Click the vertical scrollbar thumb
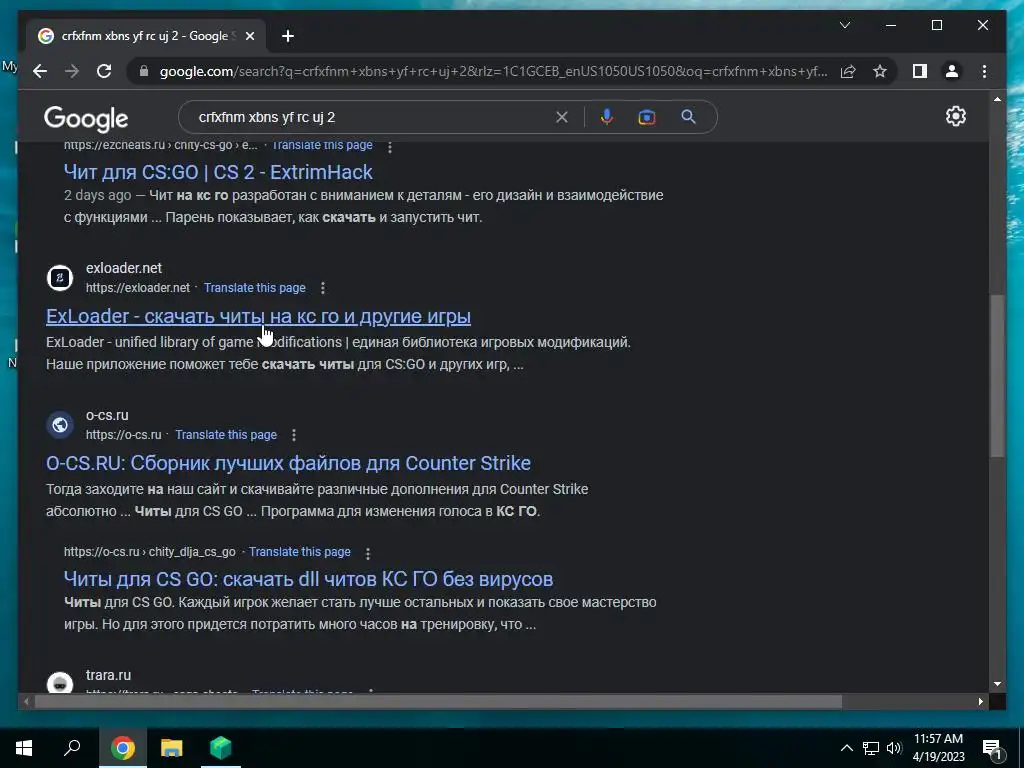Viewport: 1024px width, 768px height. click(x=997, y=377)
